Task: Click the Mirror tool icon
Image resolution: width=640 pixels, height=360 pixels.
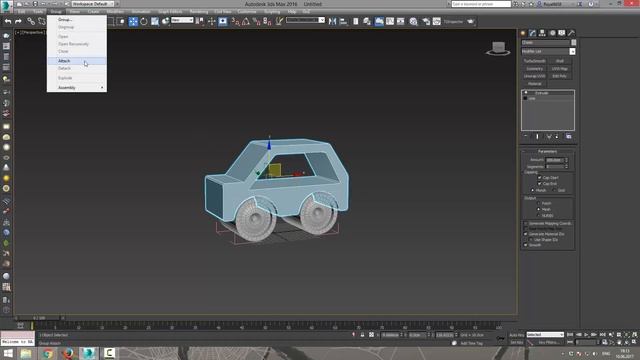Action: tap(332, 22)
